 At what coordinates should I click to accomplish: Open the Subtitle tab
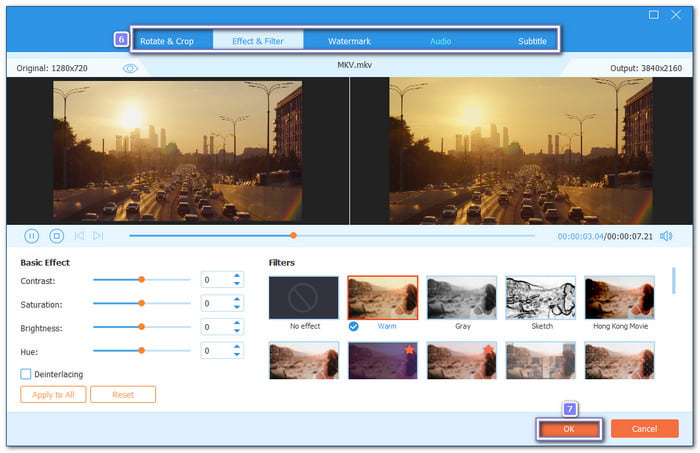pos(532,41)
